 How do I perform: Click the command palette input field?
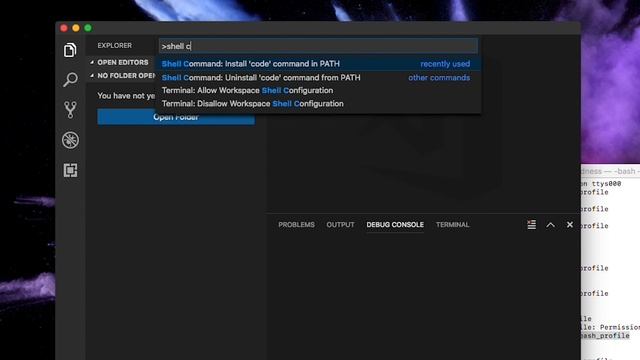[318, 46]
